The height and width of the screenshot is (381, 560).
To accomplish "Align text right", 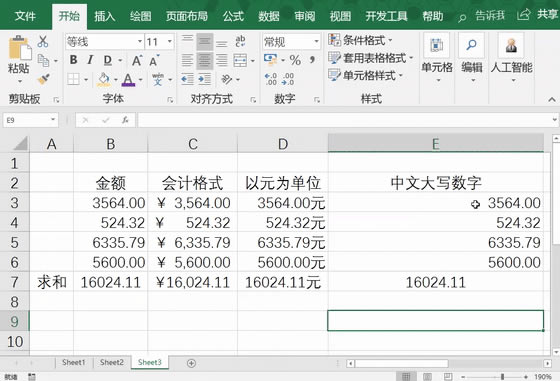I will click(x=221, y=60).
